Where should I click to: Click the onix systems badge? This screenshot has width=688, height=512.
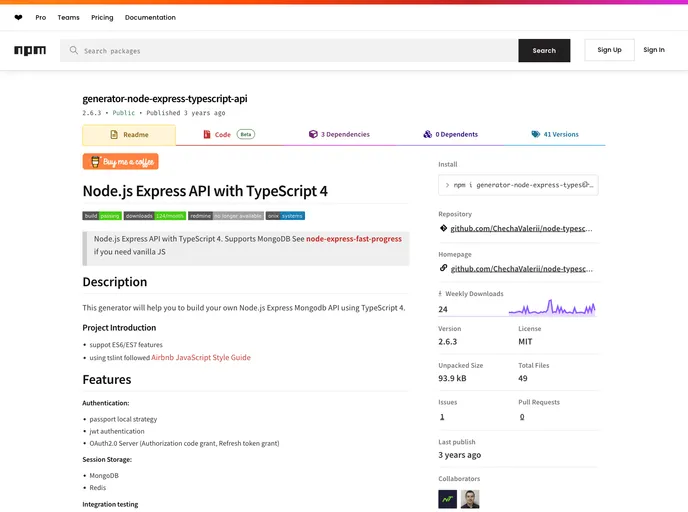coord(285,216)
